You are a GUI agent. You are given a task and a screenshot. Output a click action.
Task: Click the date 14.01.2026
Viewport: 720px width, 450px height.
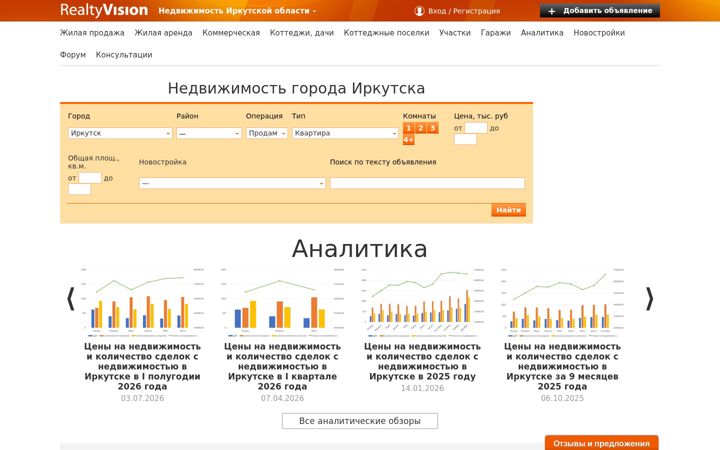pos(422,388)
